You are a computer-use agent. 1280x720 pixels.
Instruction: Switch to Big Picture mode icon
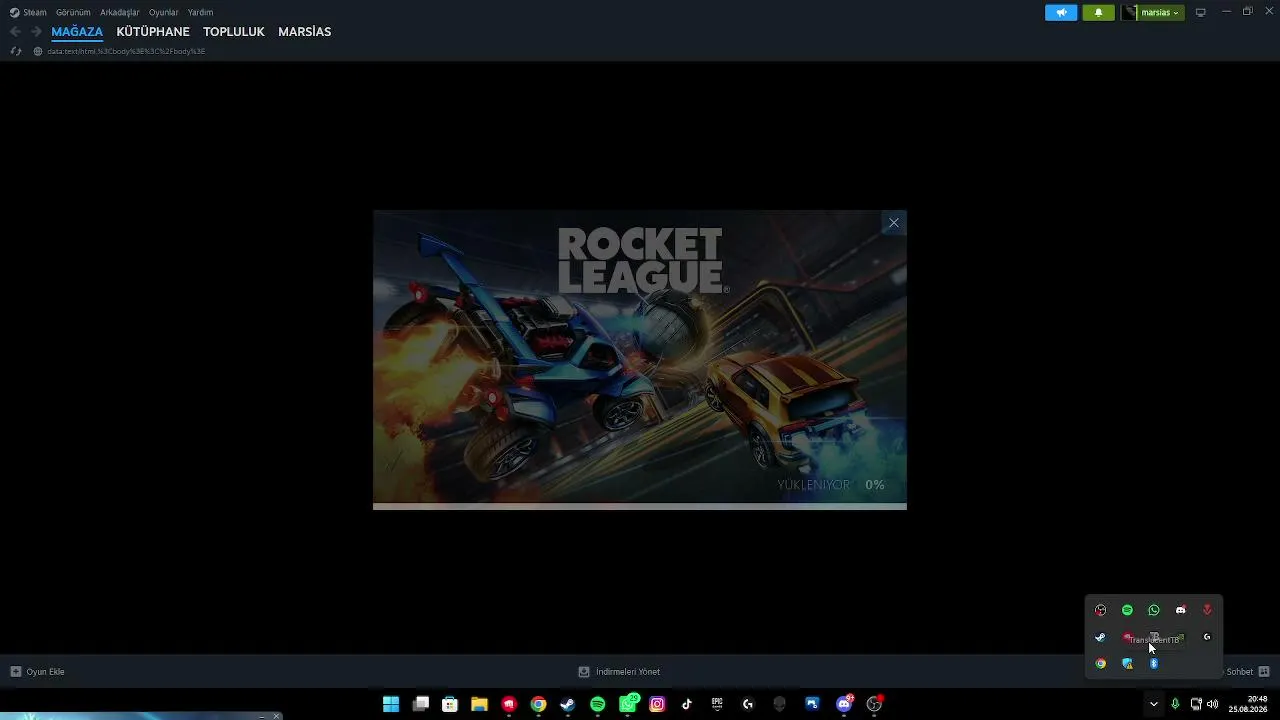[1201, 12]
